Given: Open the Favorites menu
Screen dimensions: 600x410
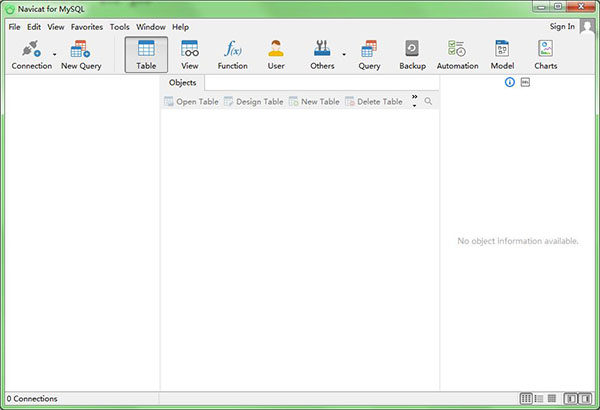Looking at the screenshot, I should point(87,27).
